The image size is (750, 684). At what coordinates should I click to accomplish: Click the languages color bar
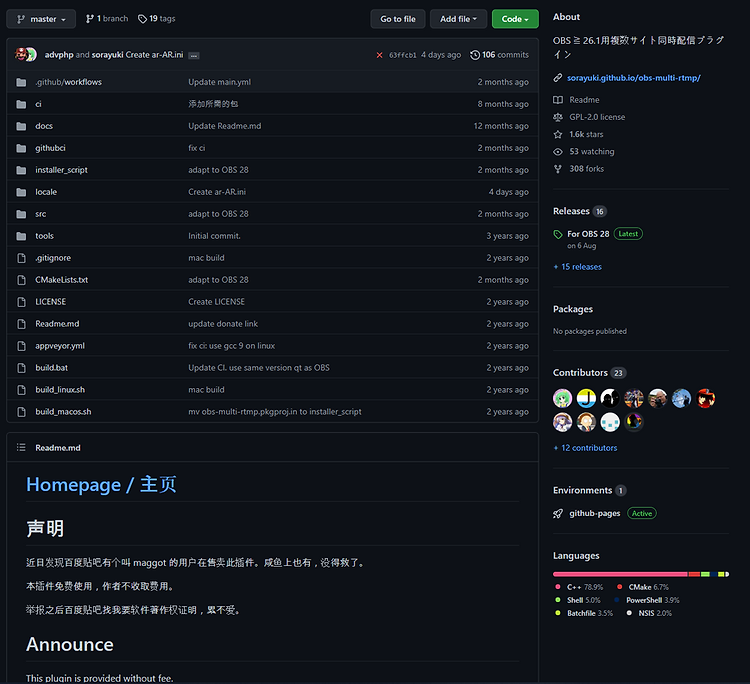[641, 574]
